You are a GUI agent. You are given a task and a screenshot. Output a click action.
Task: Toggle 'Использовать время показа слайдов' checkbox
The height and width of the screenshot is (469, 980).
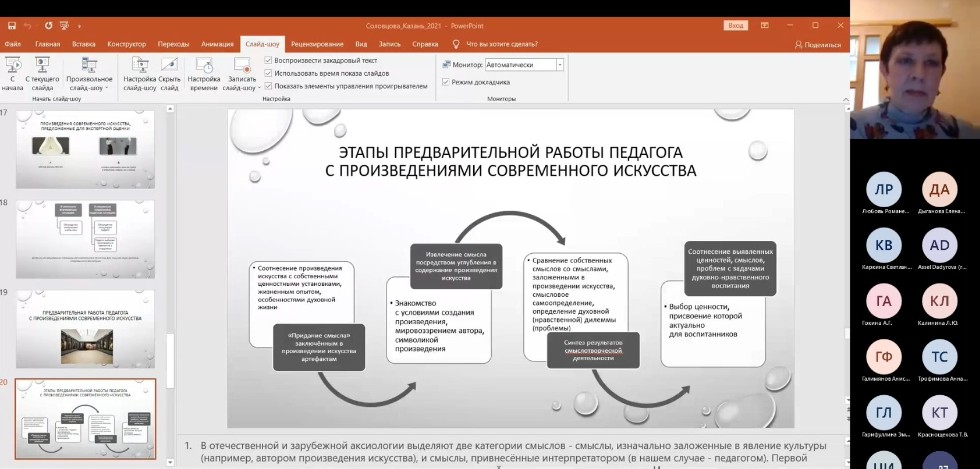tap(268, 73)
